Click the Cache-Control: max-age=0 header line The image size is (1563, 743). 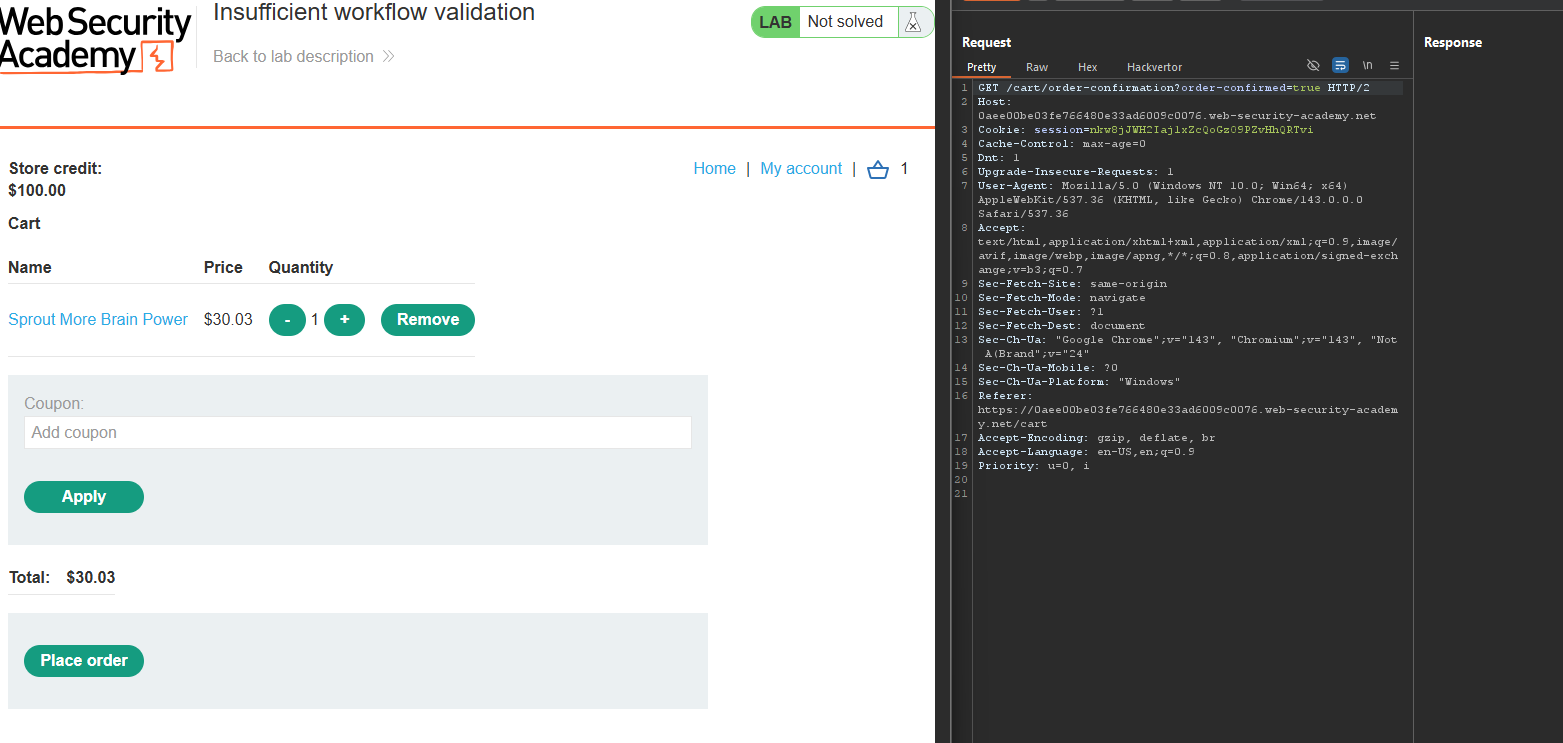pyautogui.click(x=1061, y=144)
